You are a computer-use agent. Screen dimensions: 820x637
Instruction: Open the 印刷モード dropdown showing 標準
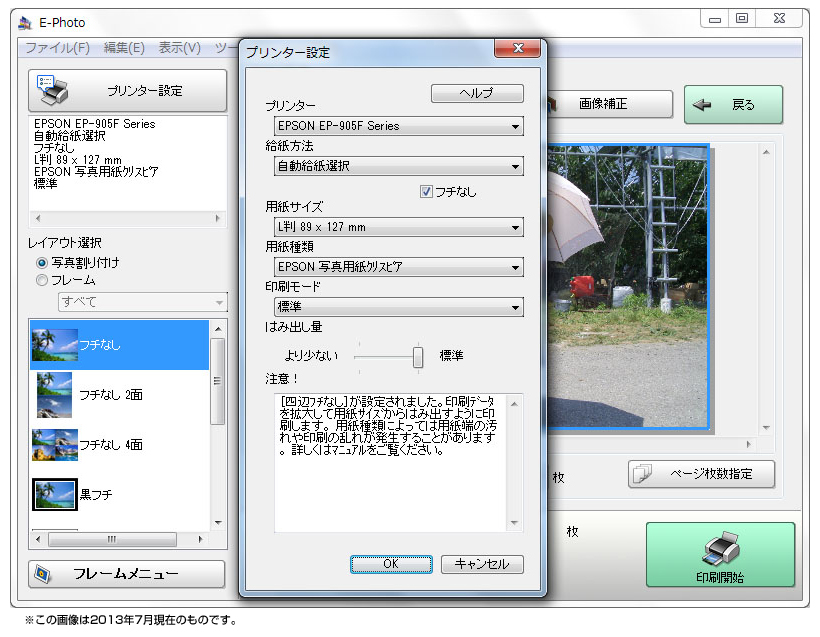pos(398,307)
